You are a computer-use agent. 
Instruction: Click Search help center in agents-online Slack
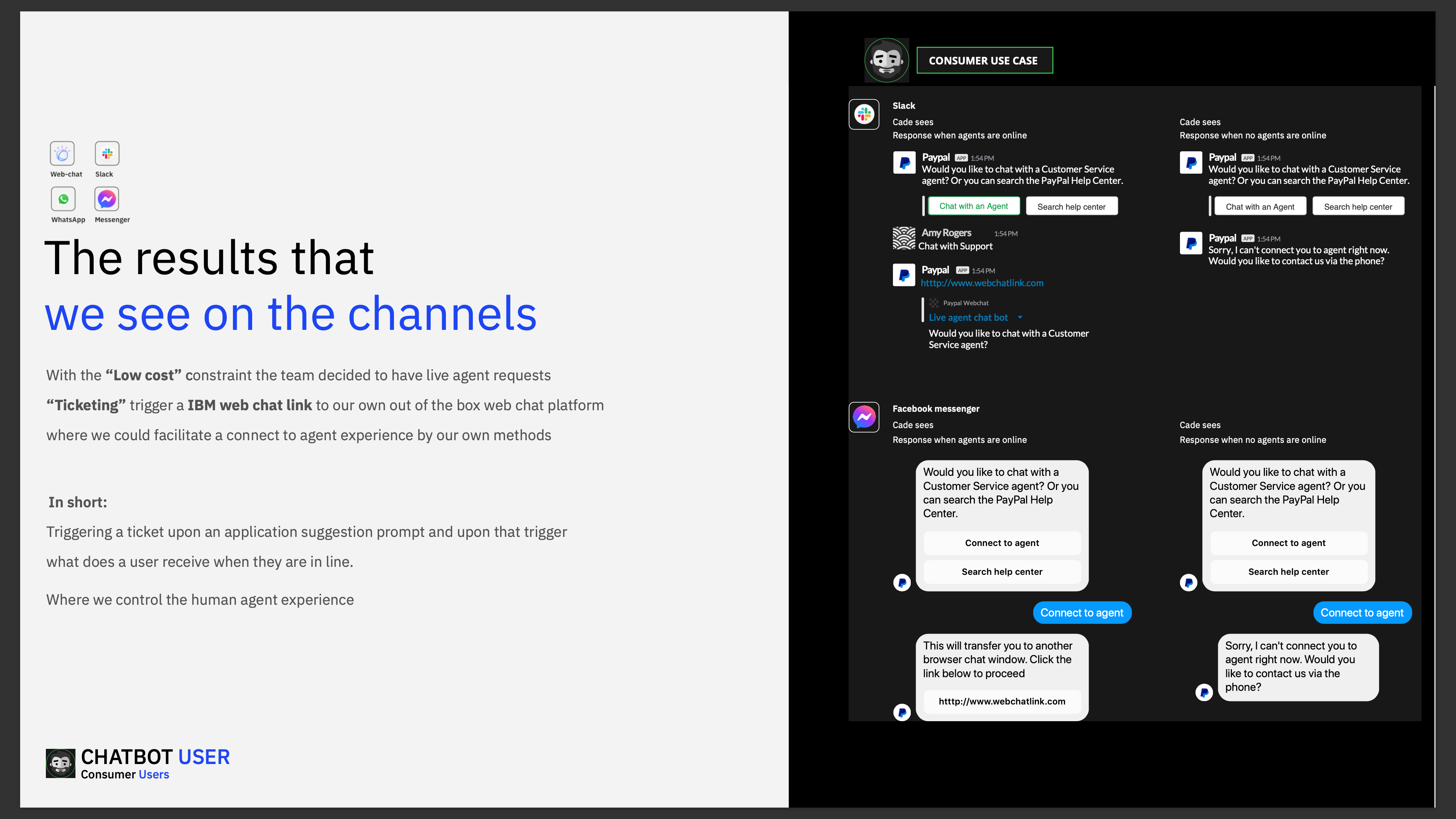click(1071, 207)
